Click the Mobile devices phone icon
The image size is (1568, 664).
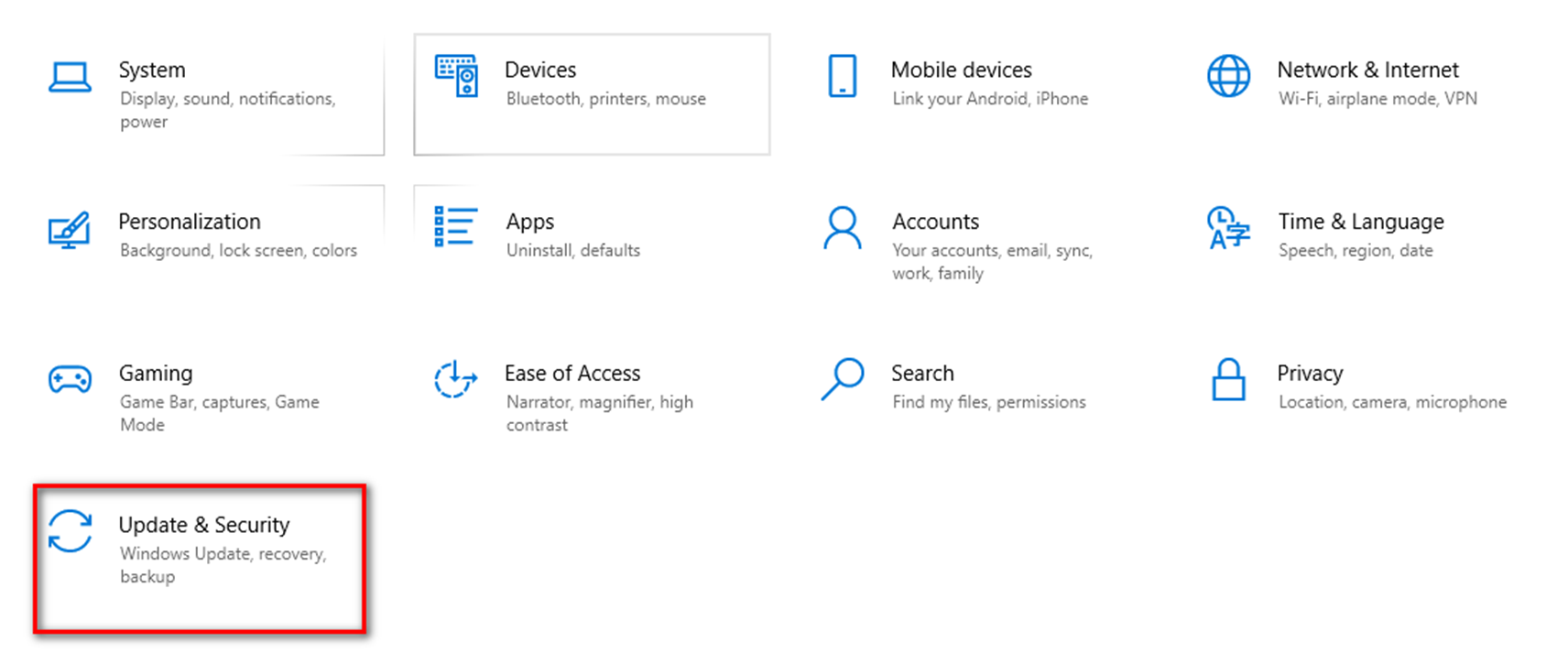point(843,76)
